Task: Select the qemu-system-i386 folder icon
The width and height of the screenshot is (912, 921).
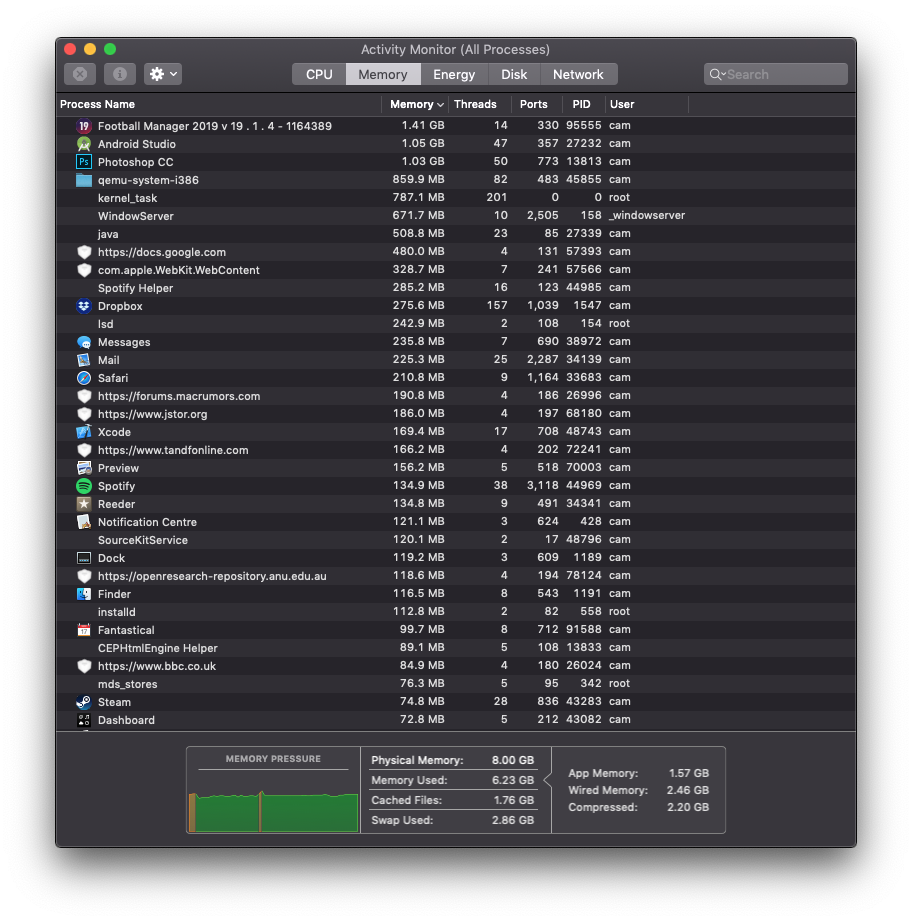Action: tap(84, 180)
